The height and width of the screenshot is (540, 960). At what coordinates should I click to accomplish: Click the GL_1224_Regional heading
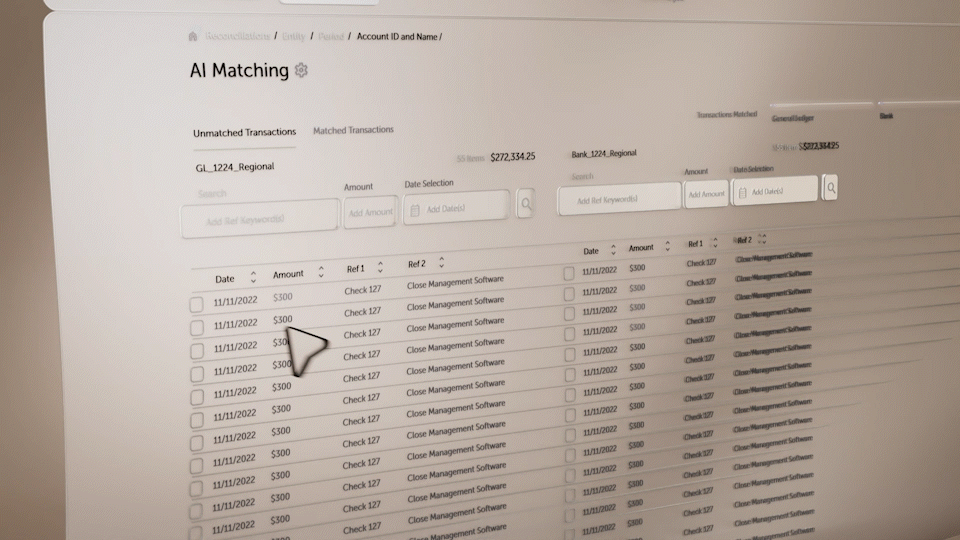[234, 167]
